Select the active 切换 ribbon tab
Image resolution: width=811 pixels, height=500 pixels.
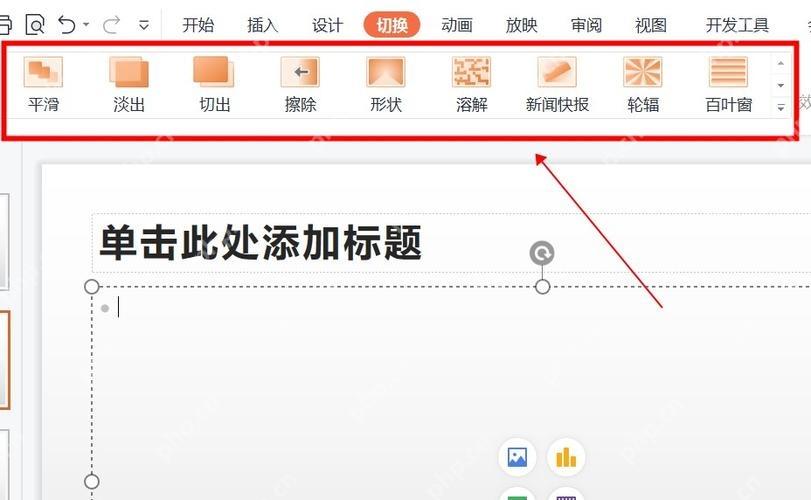[392, 25]
